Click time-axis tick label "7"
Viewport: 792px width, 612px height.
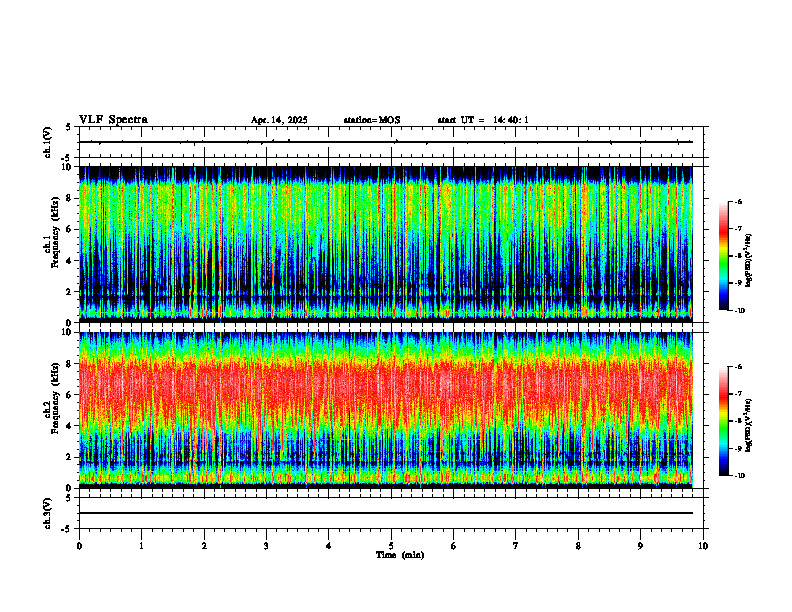click(x=516, y=546)
